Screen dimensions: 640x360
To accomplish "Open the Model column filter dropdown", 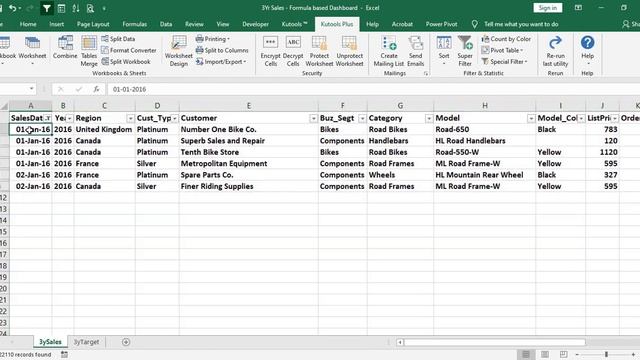I will pyautogui.click(x=531, y=118).
